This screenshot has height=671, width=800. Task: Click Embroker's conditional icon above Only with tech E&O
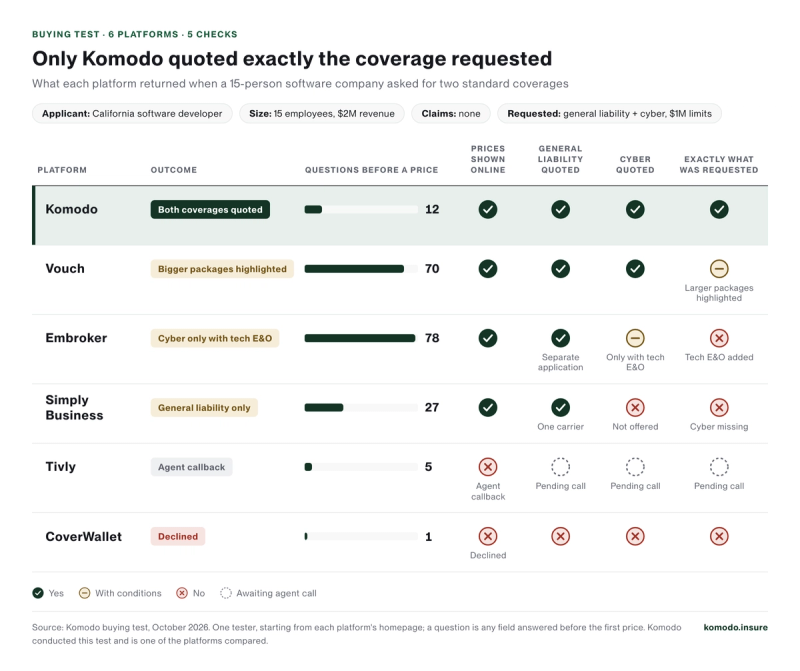click(635, 338)
